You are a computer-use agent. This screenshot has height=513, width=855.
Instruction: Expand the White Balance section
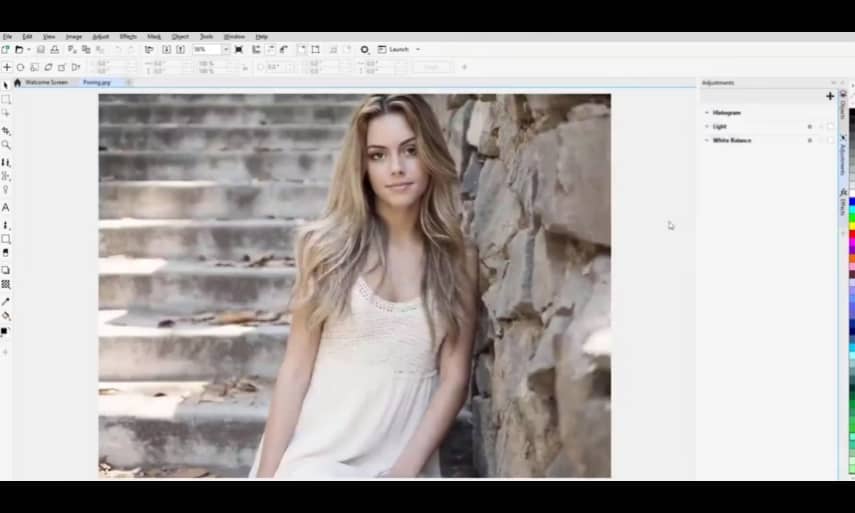coord(706,141)
